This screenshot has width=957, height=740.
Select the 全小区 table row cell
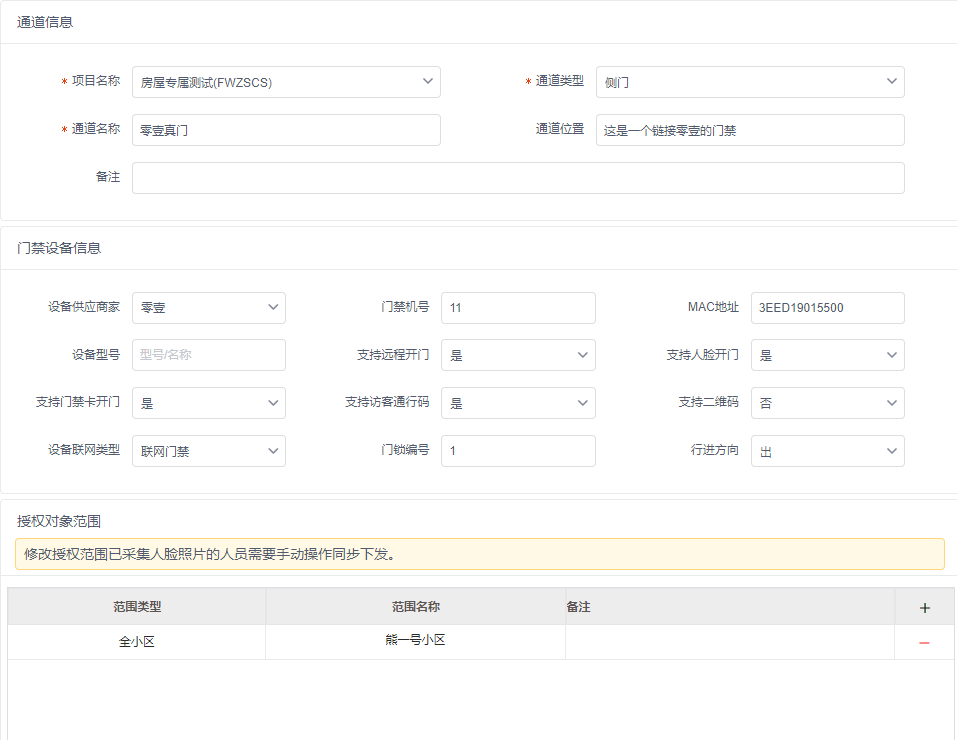coord(136,642)
